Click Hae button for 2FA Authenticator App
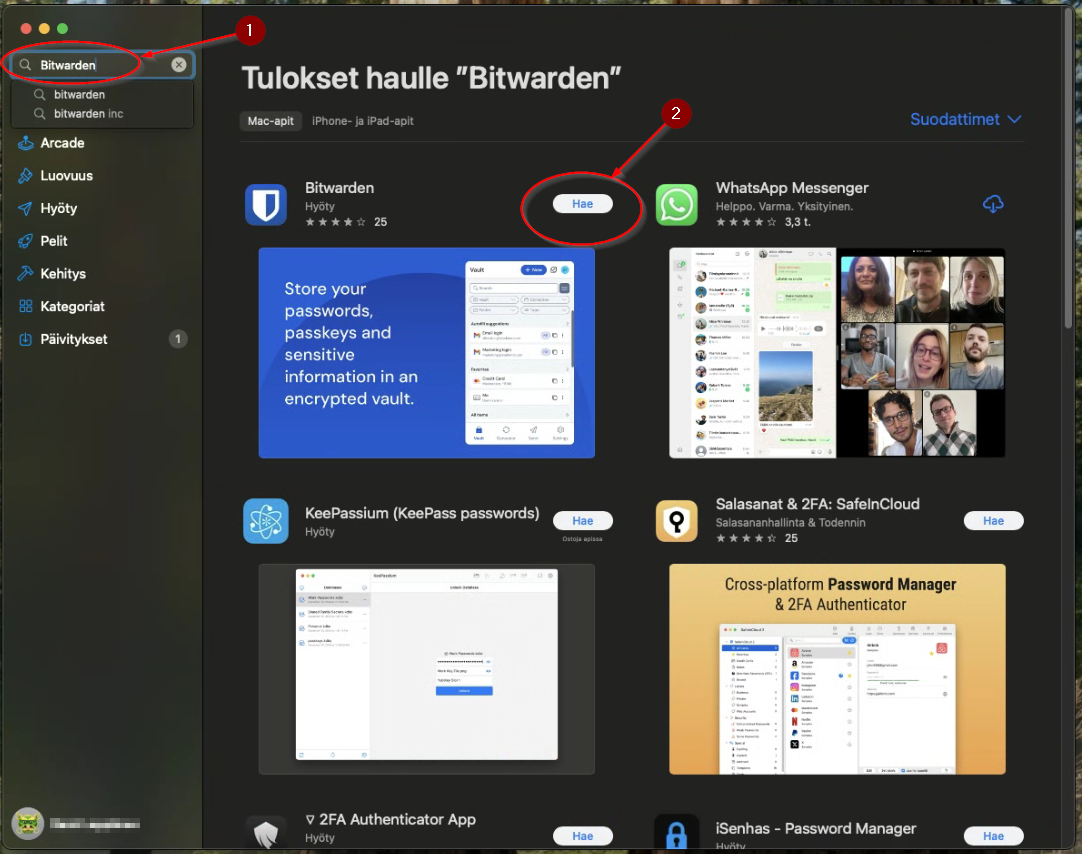 click(582, 836)
